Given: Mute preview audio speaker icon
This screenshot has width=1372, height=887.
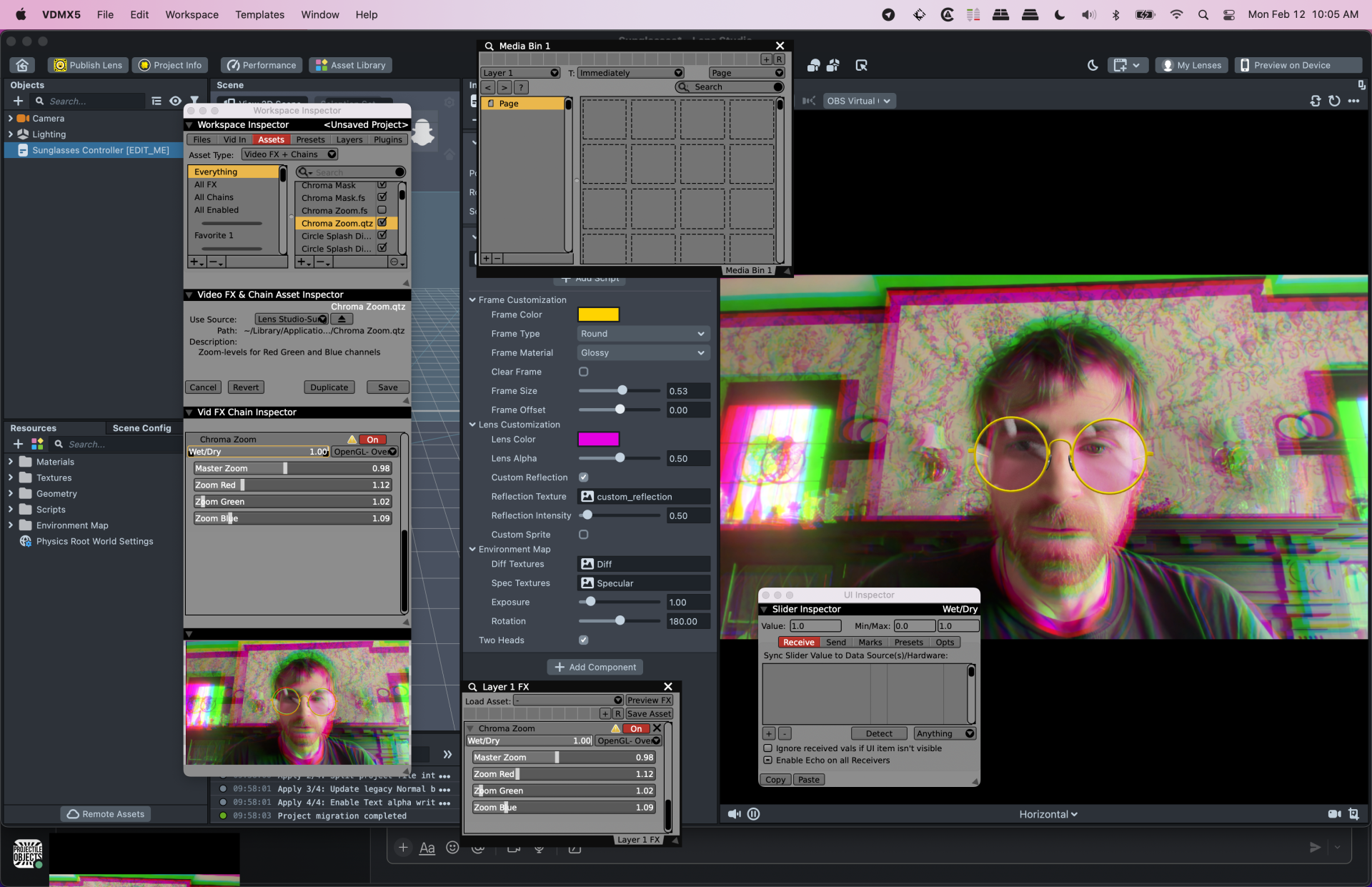Looking at the screenshot, I should [734, 814].
